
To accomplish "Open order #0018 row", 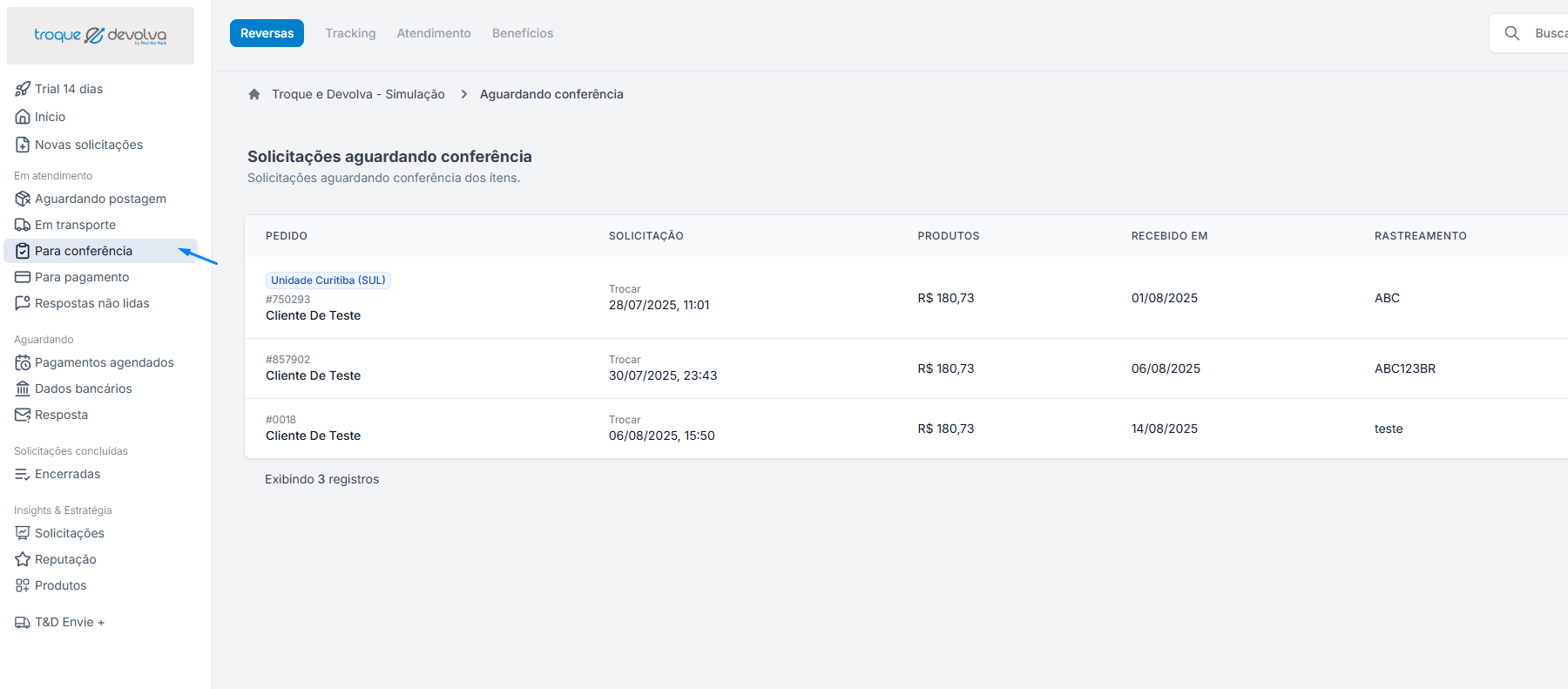I will (x=906, y=429).
